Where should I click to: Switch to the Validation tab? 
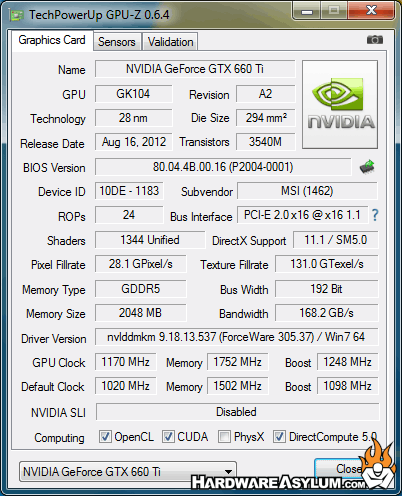coord(170,42)
